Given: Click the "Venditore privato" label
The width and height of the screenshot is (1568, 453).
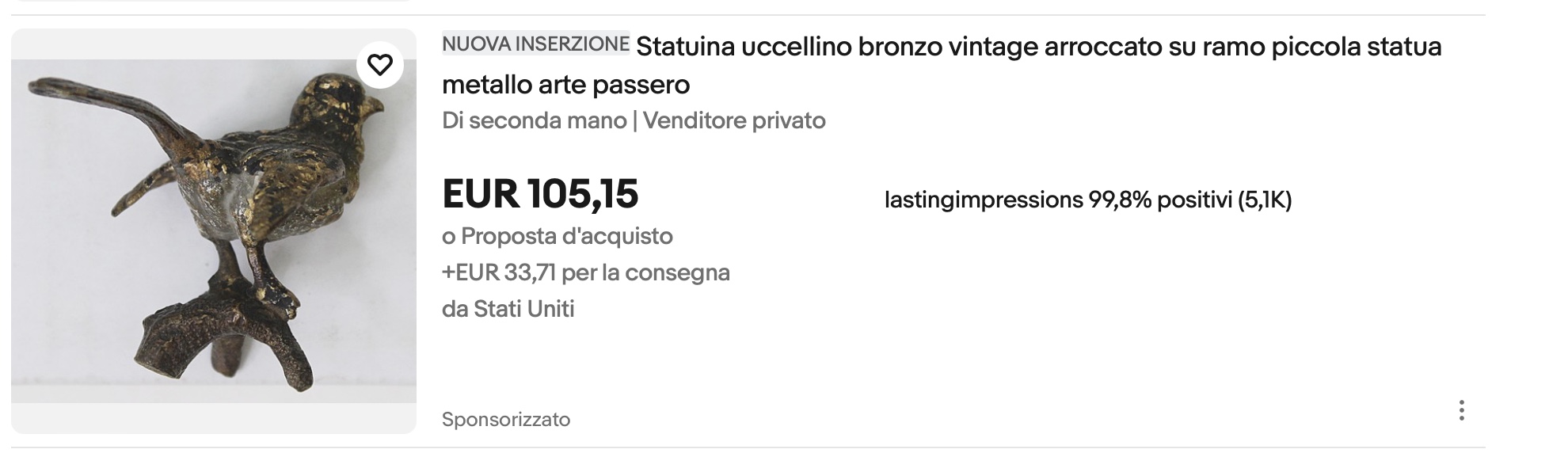Looking at the screenshot, I should coord(734,120).
